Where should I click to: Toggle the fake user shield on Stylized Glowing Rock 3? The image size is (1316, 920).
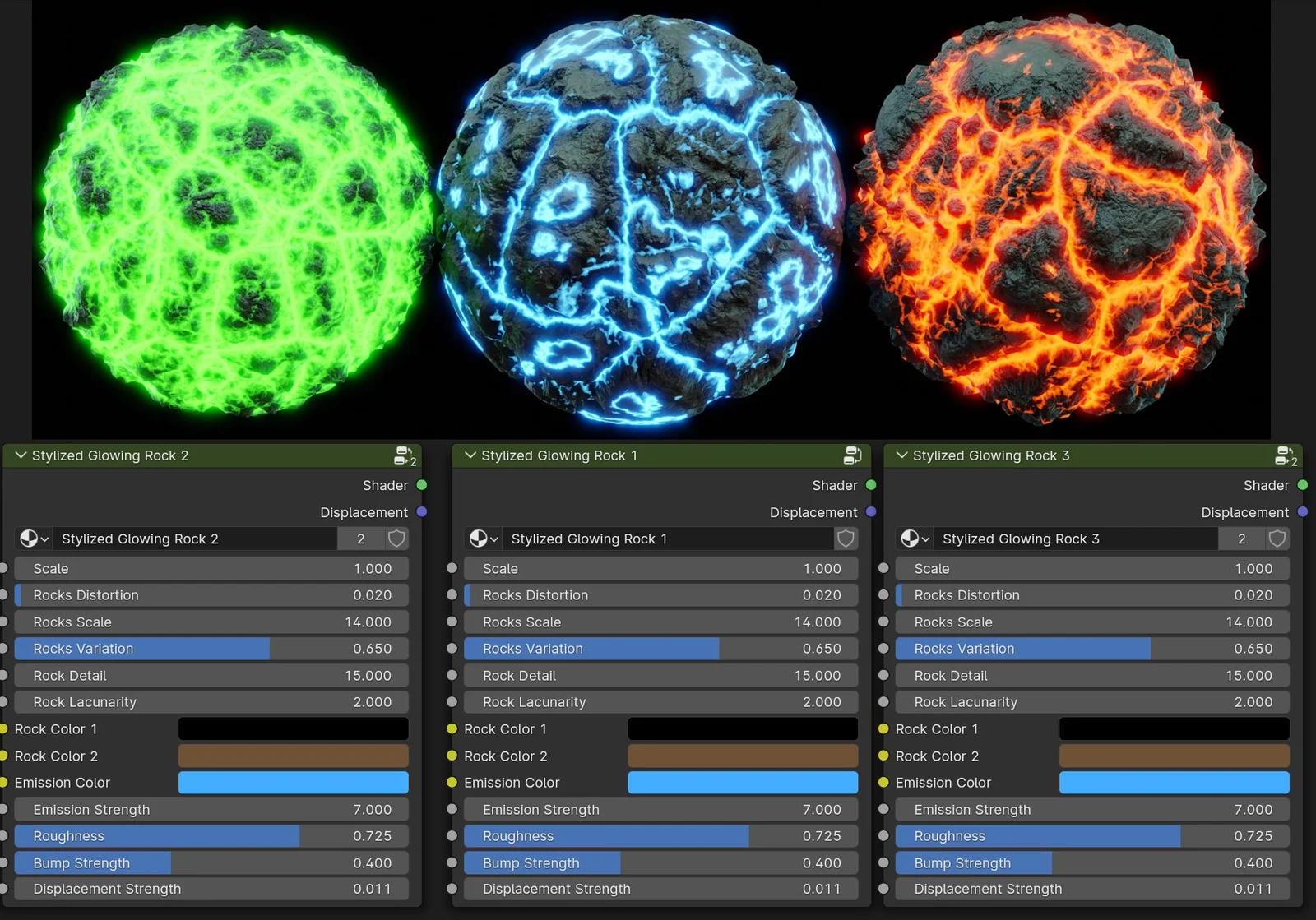point(1277,539)
